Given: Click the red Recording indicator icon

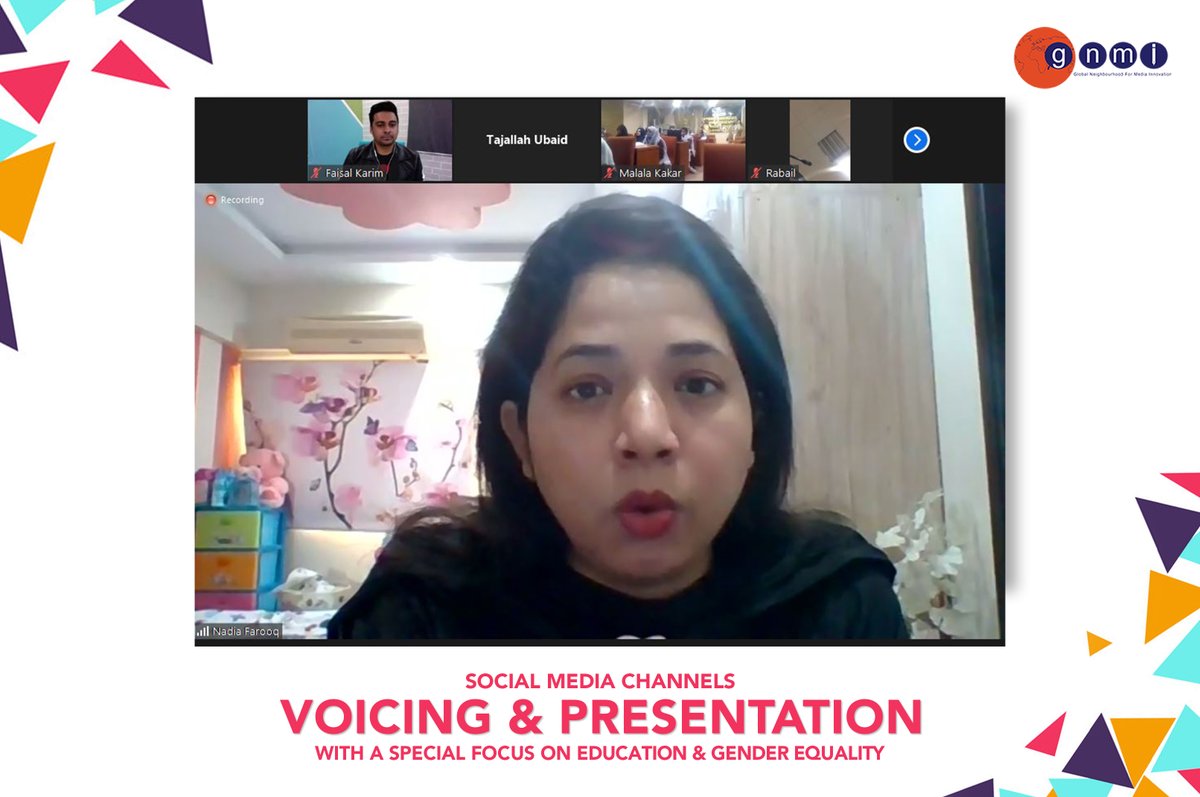Looking at the screenshot, I should [x=211, y=200].
